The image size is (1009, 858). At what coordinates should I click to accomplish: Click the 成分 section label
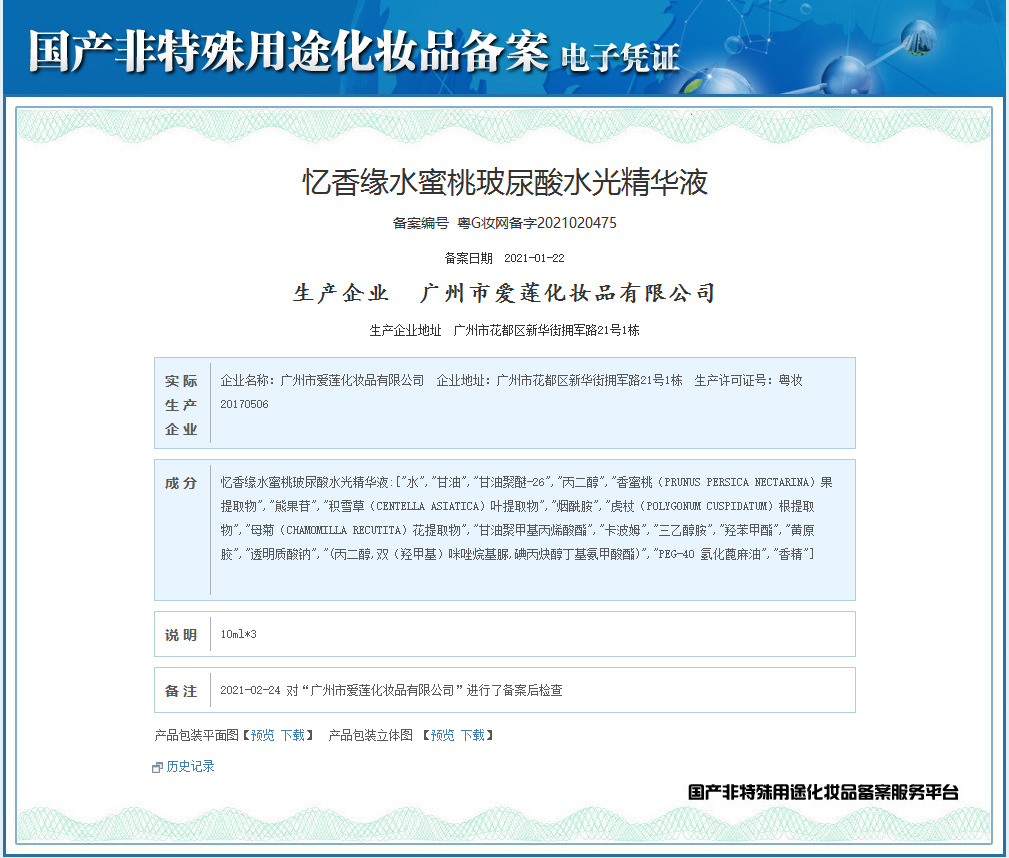(x=181, y=483)
